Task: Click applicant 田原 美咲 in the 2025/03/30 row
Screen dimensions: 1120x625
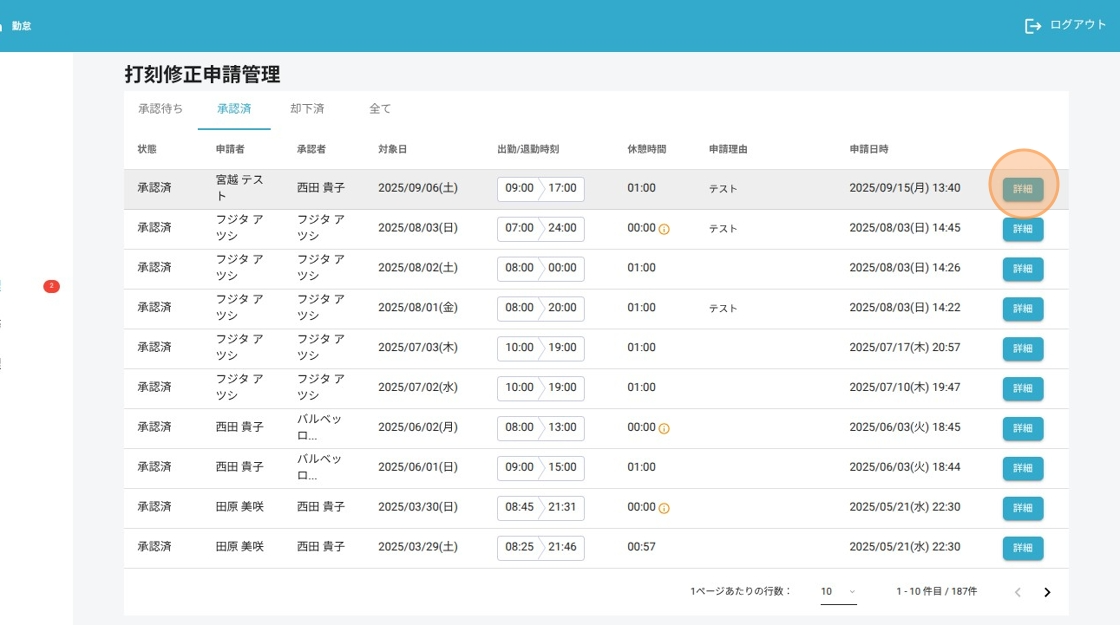Action: pyautogui.click(x=239, y=507)
